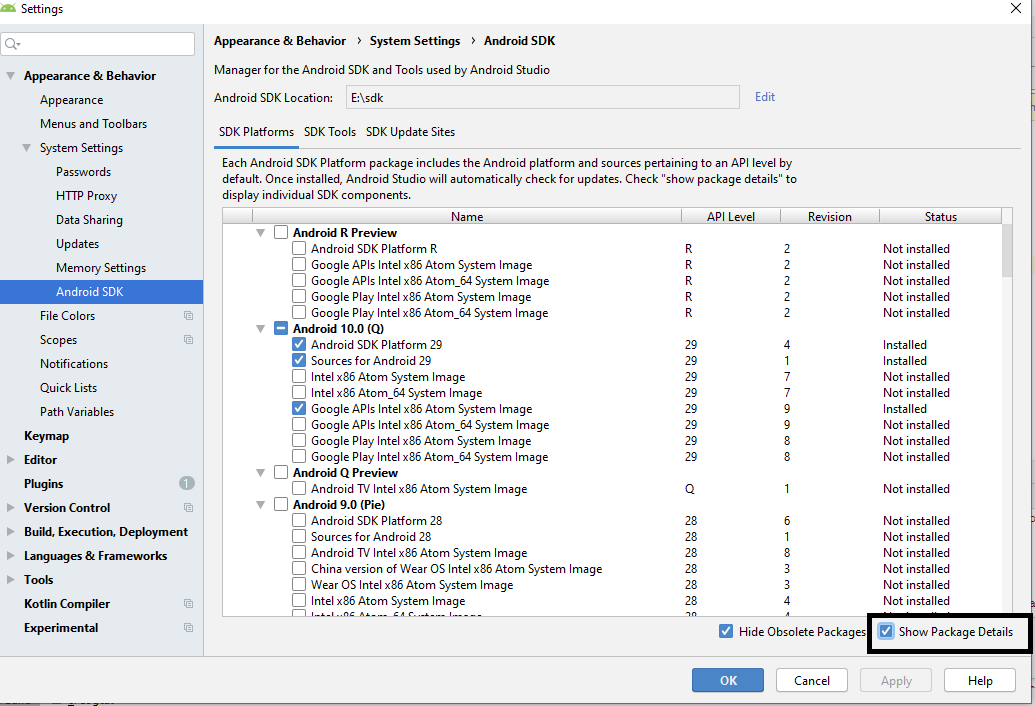Open the SDK Update Sites tab

pos(410,132)
